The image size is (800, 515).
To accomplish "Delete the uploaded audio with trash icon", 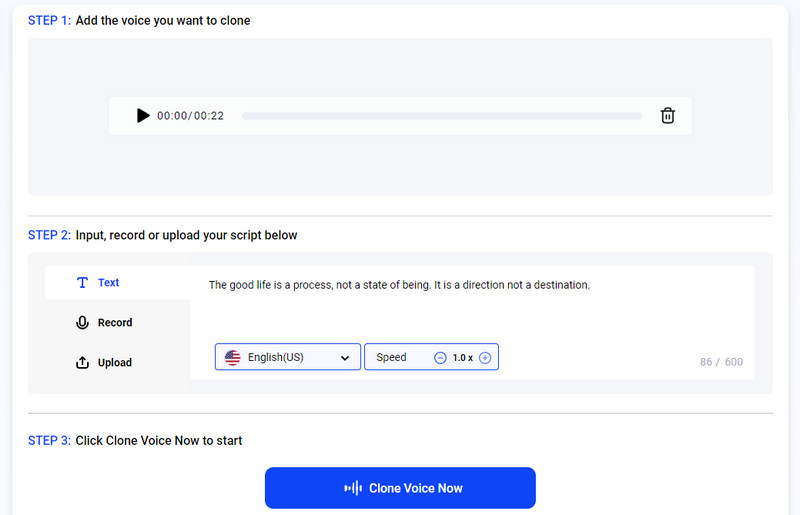I will pyautogui.click(x=668, y=116).
